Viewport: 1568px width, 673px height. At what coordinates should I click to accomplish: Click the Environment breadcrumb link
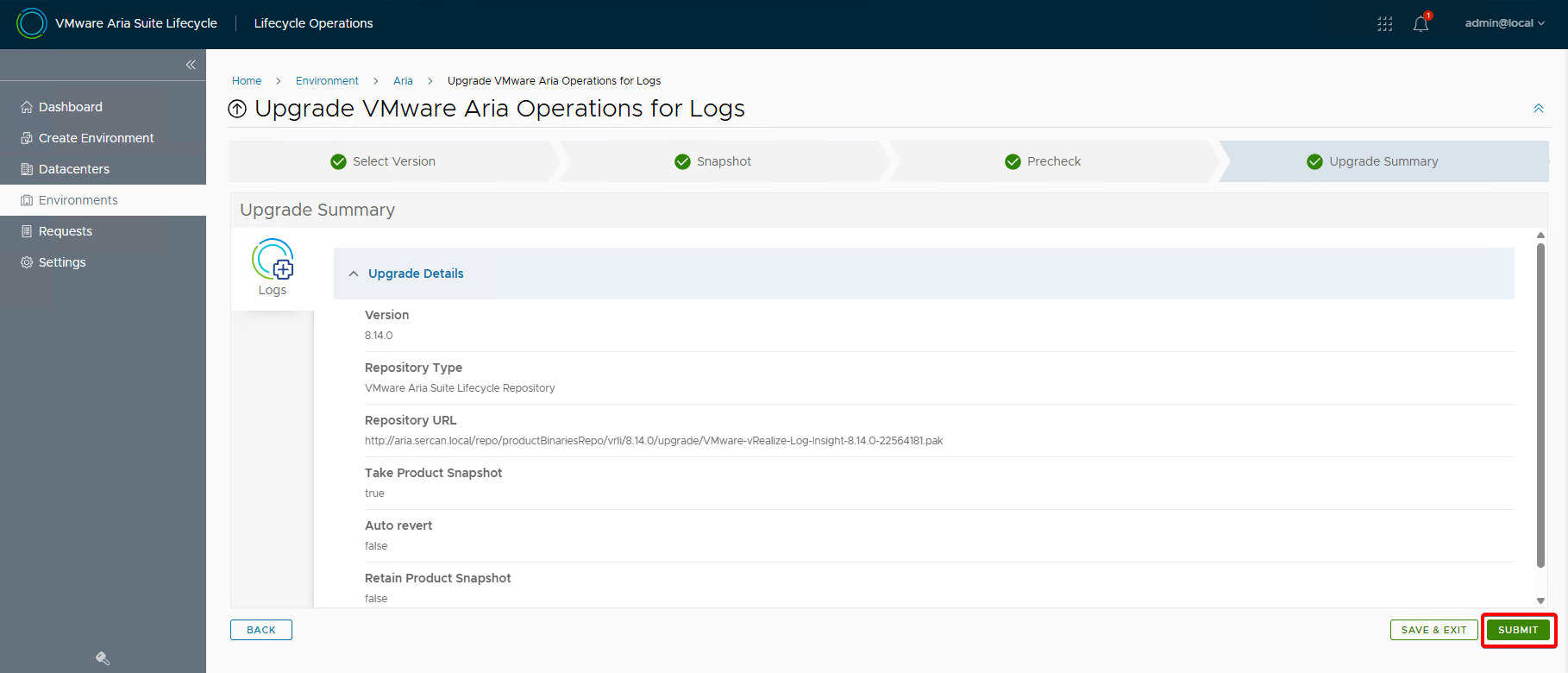327,81
